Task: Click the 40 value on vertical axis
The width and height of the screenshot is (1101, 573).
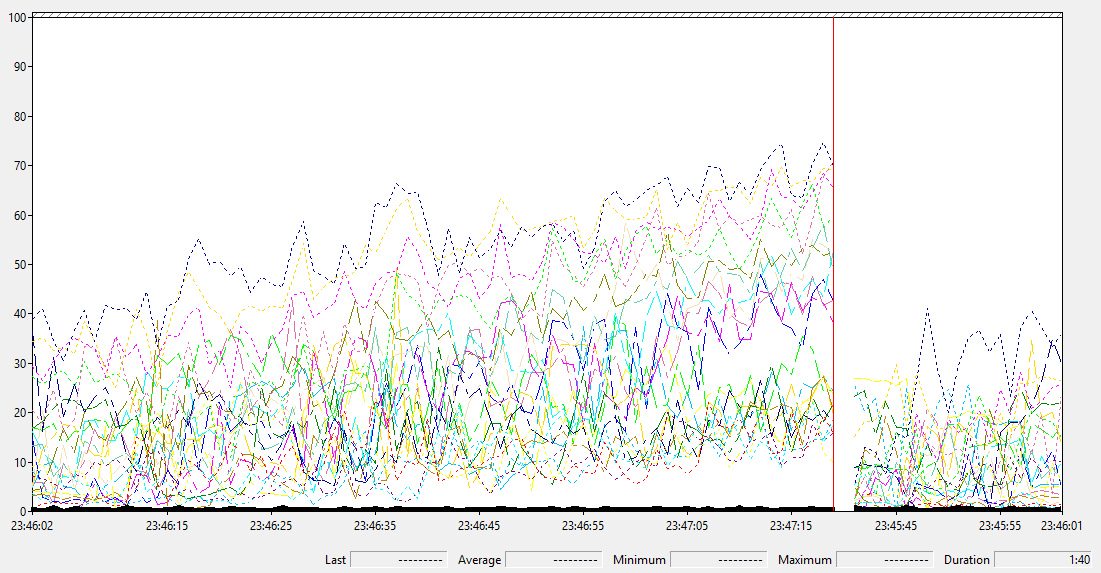Action: (20, 314)
